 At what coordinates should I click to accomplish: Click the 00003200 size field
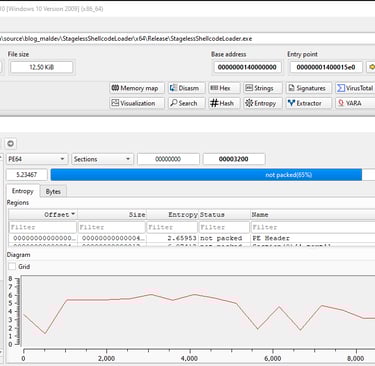[x=234, y=159]
